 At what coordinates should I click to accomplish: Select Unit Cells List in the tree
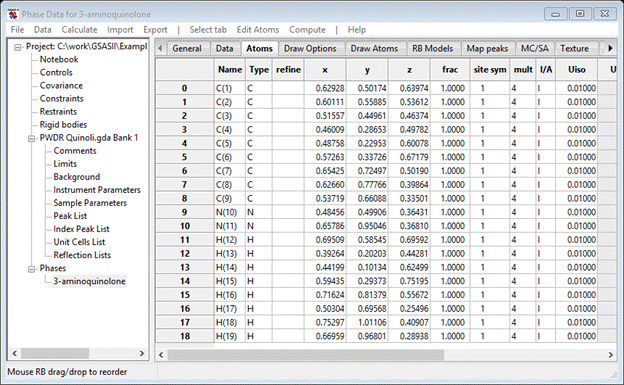click(x=79, y=242)
